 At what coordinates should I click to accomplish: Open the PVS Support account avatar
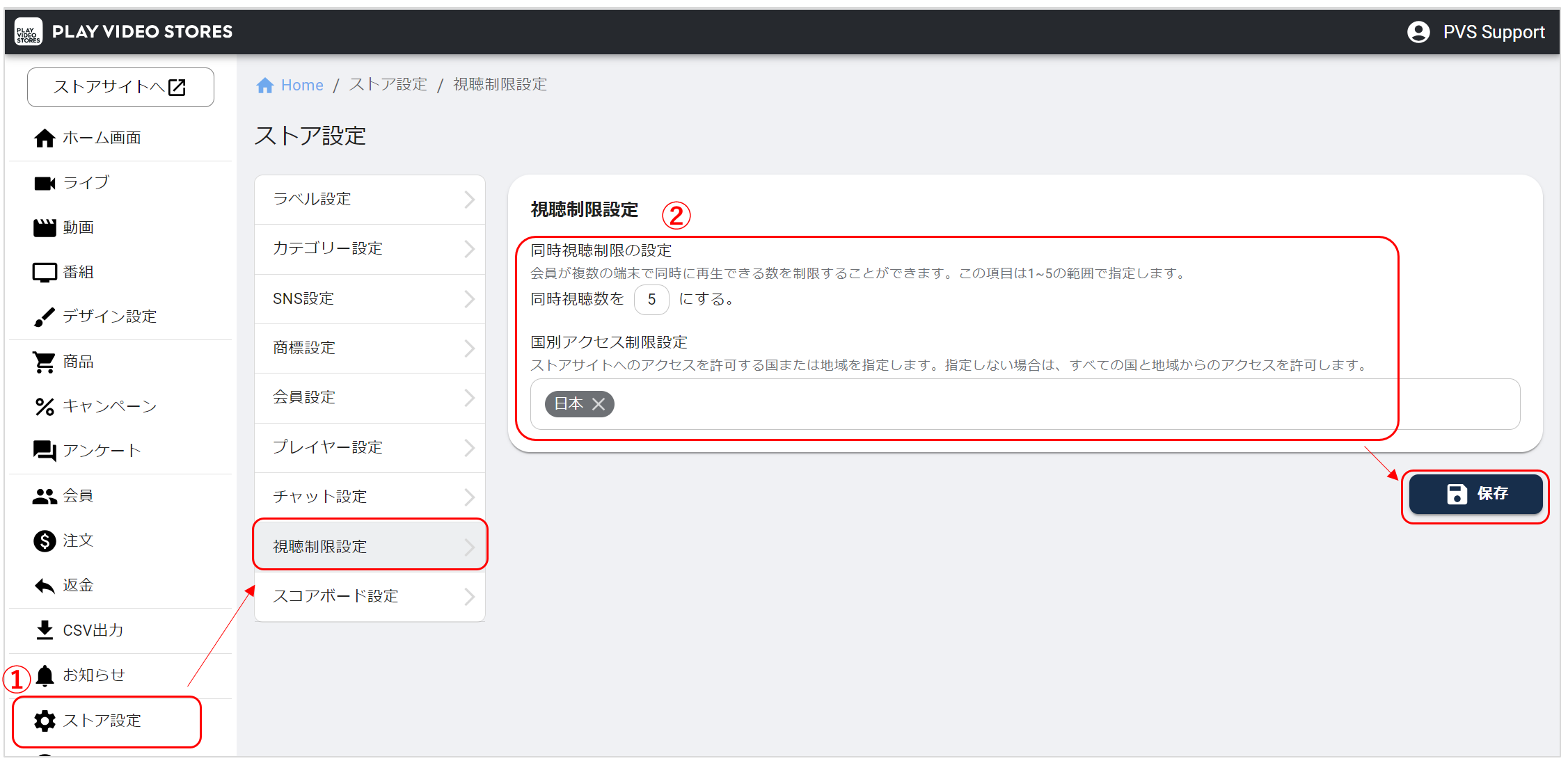pos(1418,32)
